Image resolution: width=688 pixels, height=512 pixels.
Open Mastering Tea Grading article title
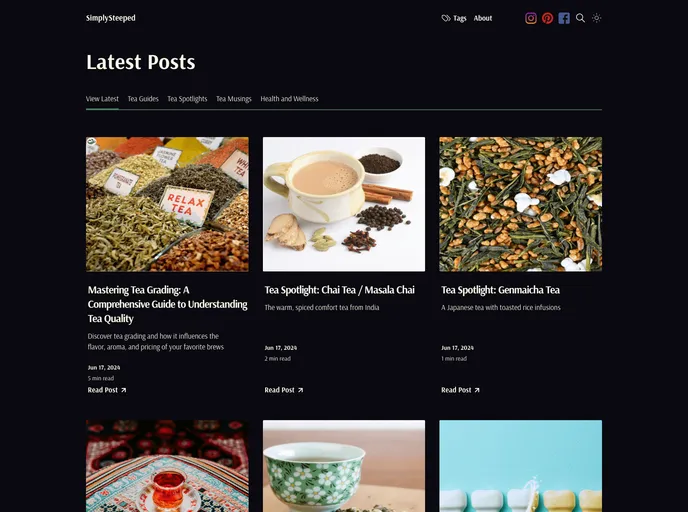click(x=168, y=304)
